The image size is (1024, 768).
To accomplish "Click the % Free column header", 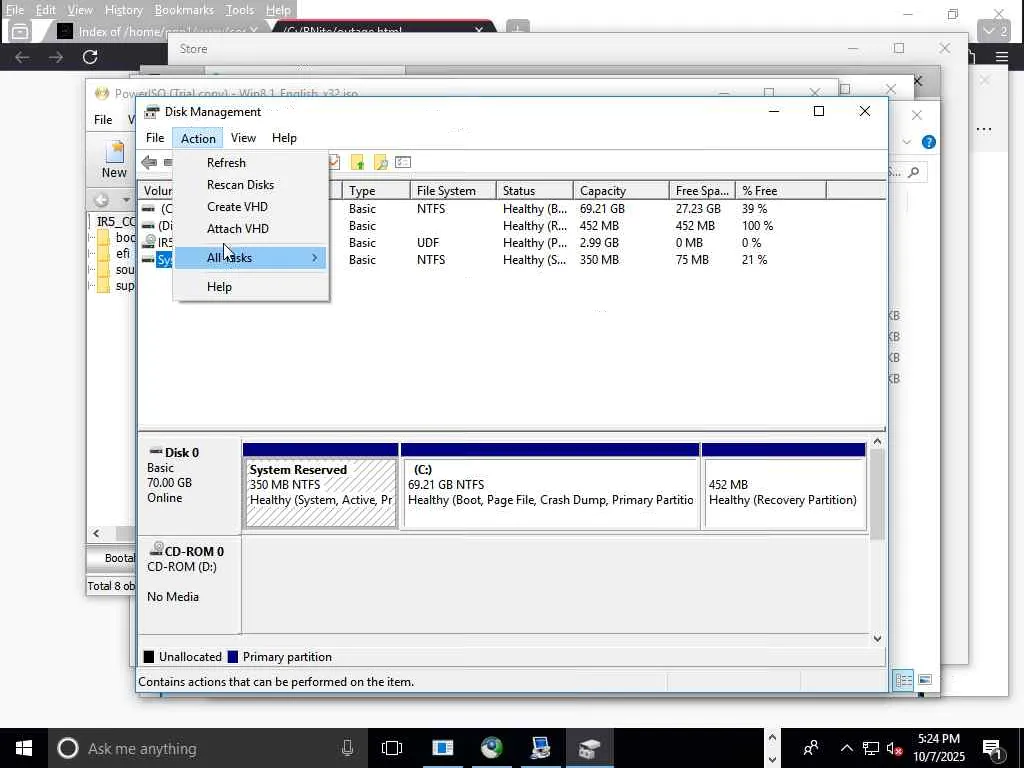I will [x=781, y=191].
